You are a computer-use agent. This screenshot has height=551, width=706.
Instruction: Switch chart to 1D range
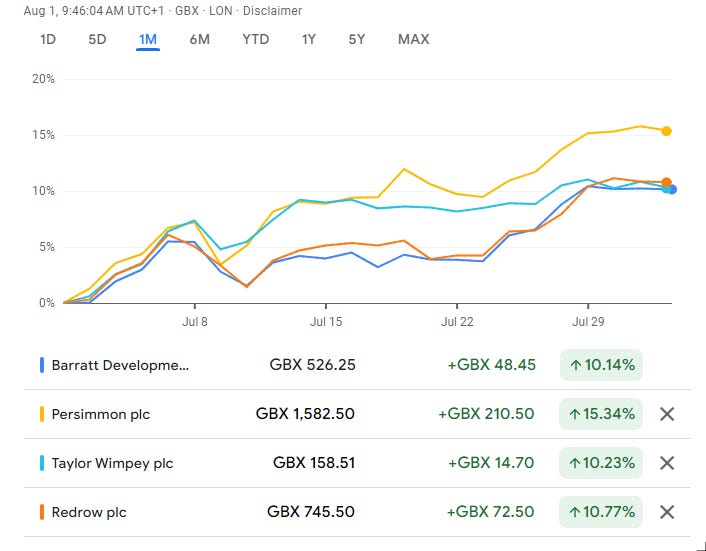[48, 40]
